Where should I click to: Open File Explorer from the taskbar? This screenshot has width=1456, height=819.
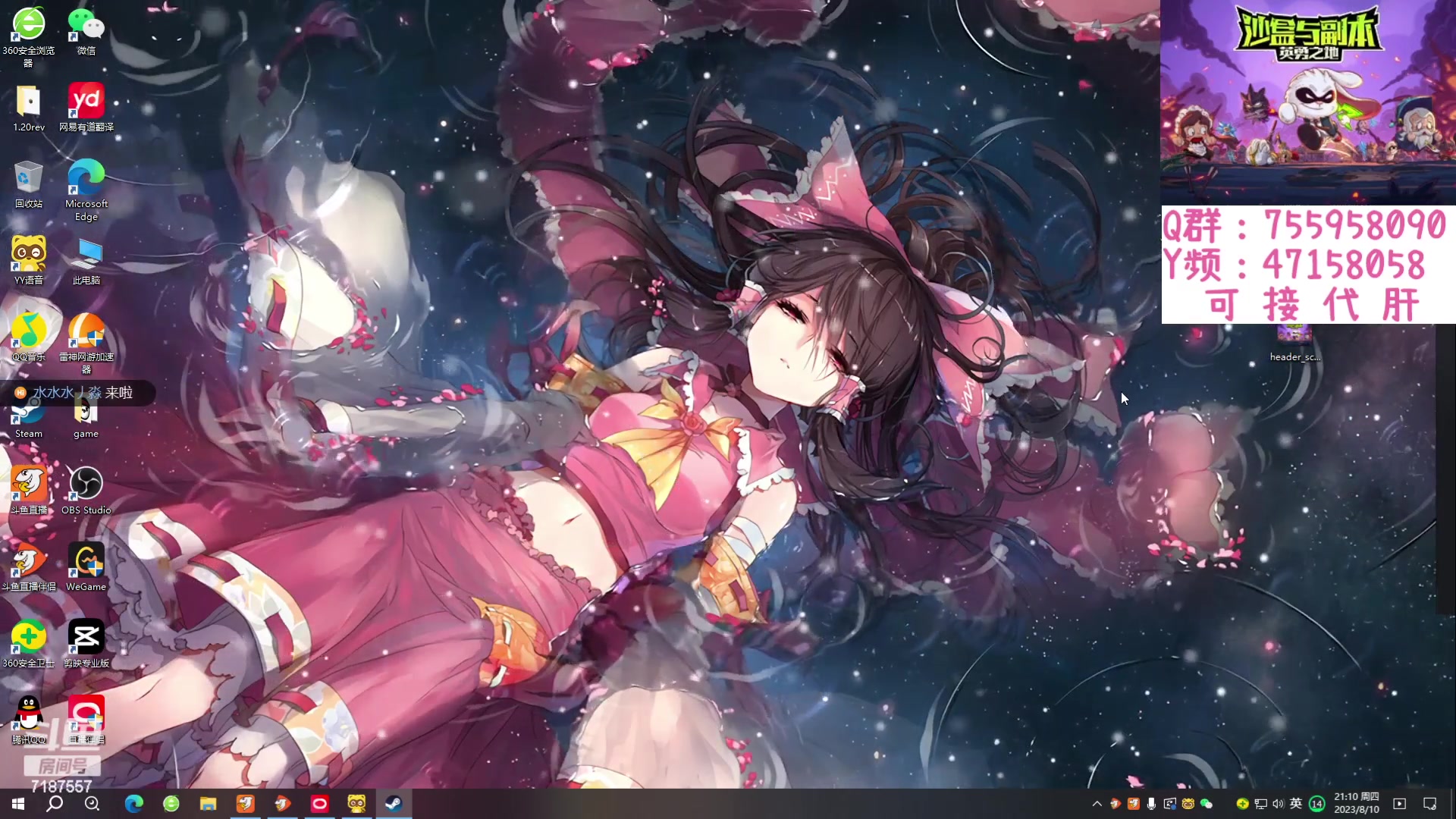[209, 804]
